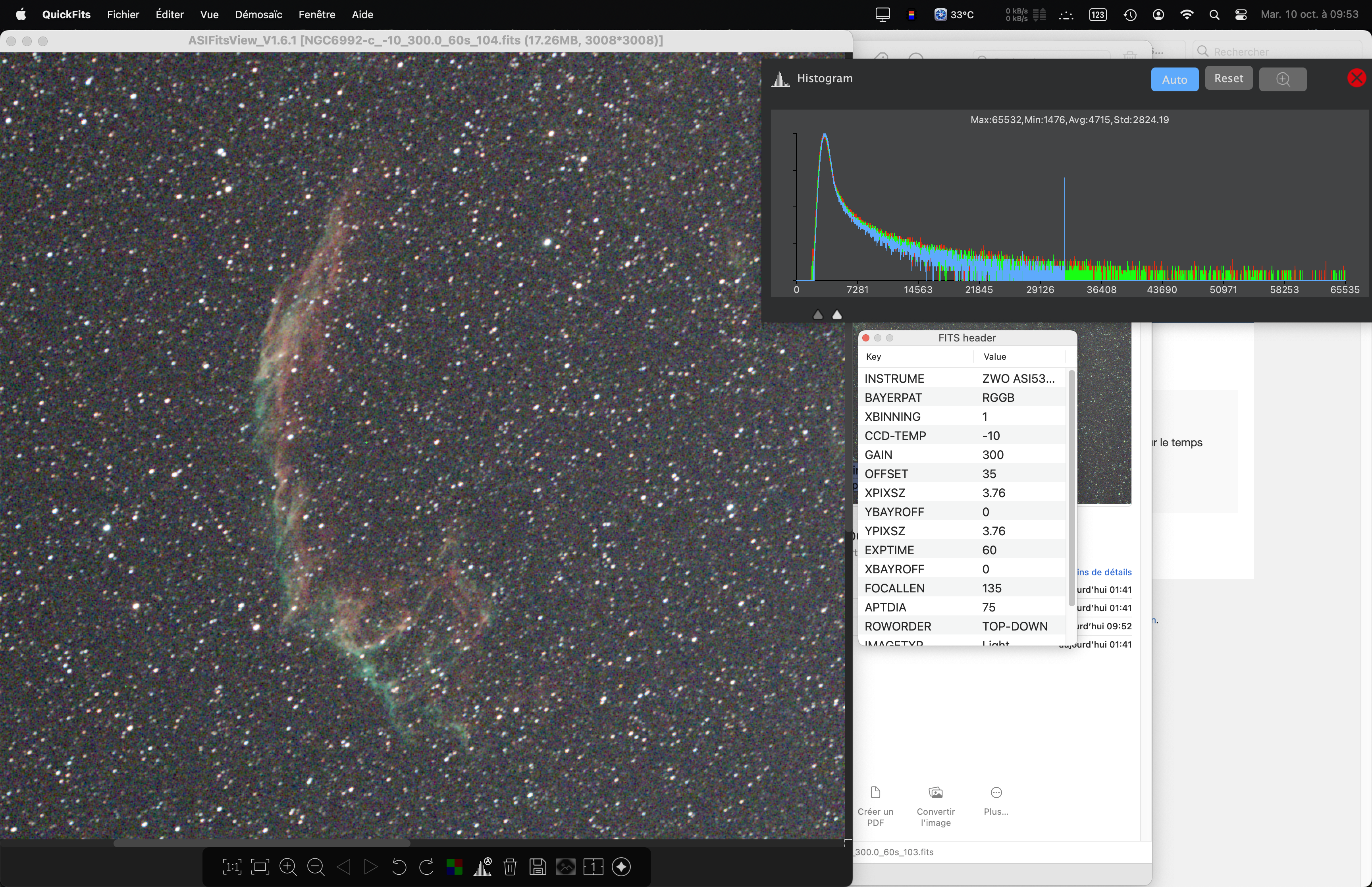Zoom out using the magnifier minus icon
Image resolution: width=1372 pixels, height=887 pixels.
pos(316,867)
